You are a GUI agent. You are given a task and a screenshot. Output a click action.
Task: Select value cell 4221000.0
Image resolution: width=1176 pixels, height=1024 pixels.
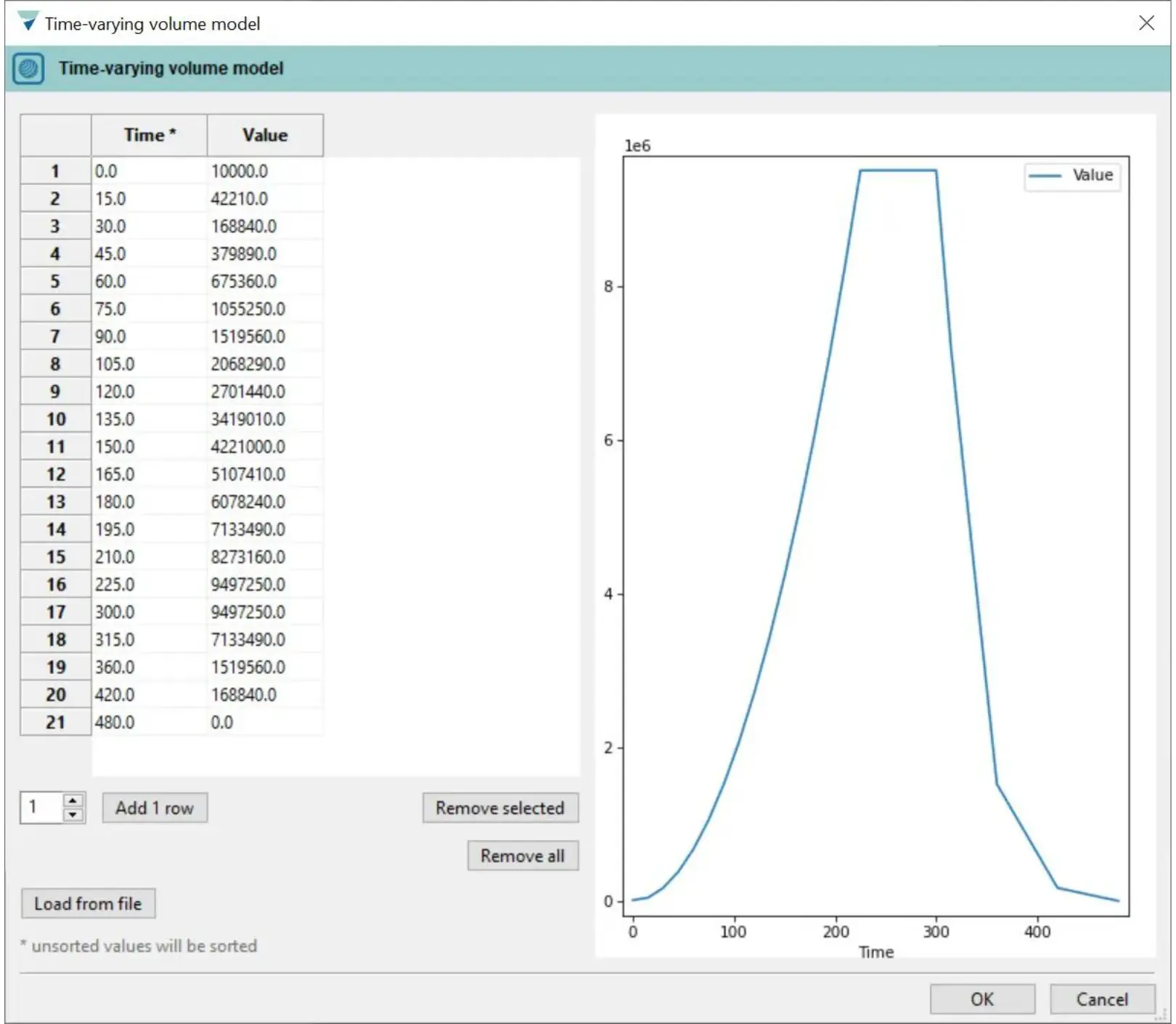click(265, 447)
